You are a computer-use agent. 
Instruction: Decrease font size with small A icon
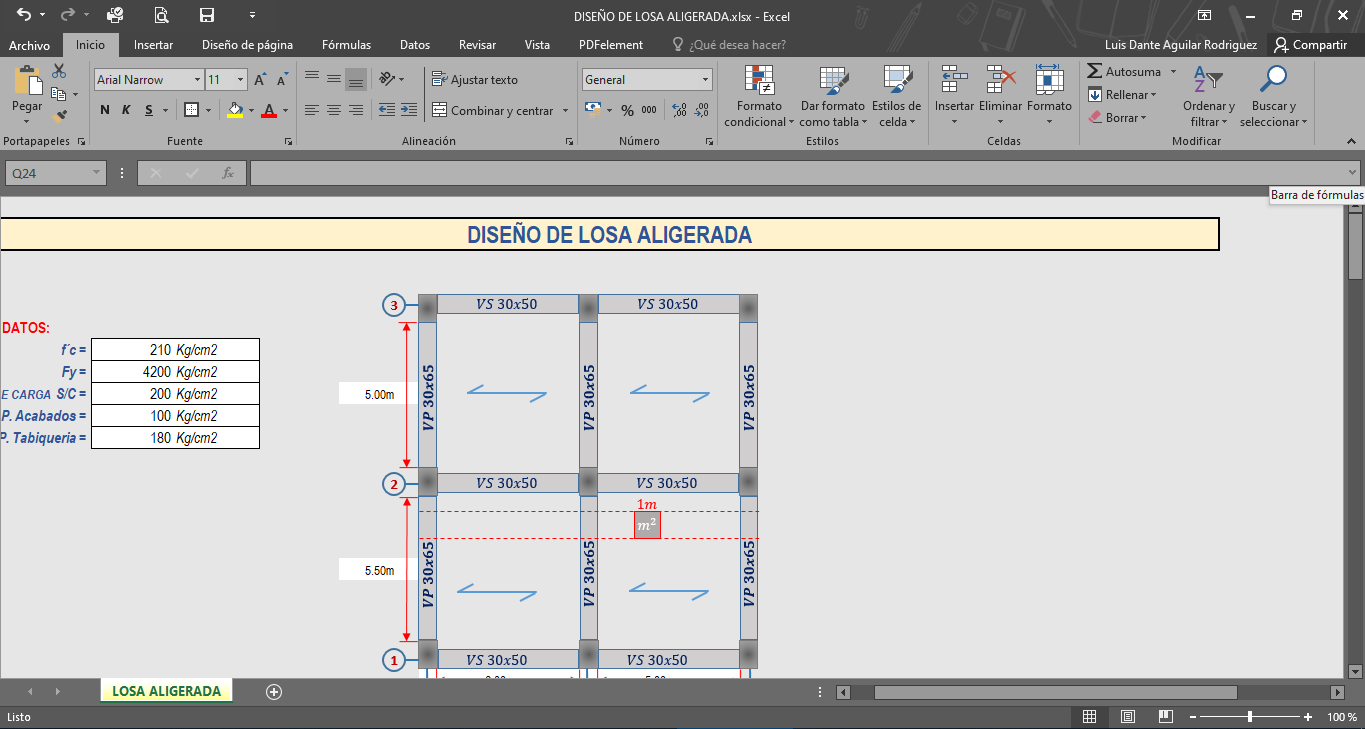[x=283, y=80]
